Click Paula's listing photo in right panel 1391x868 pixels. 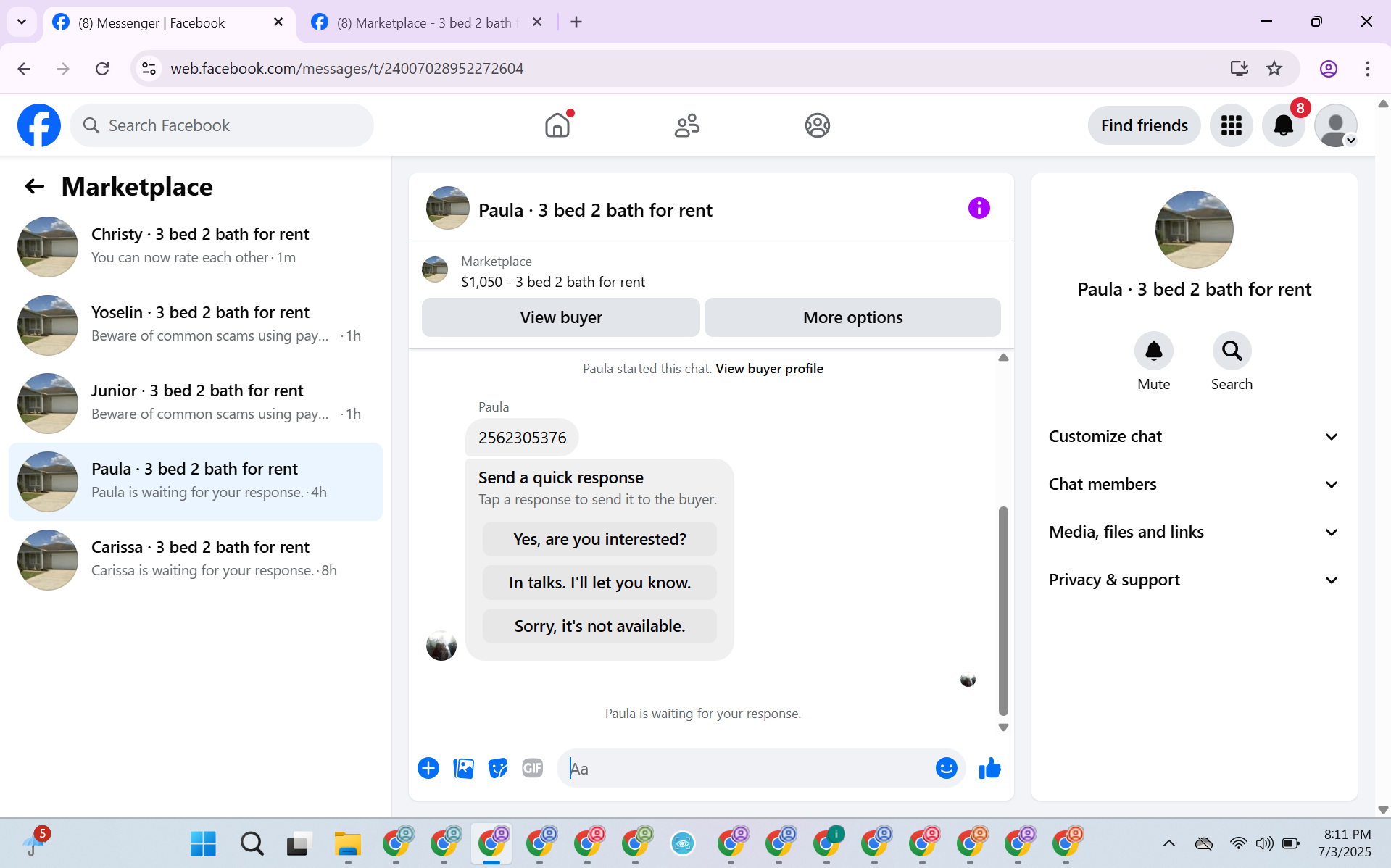(1194, 230)
